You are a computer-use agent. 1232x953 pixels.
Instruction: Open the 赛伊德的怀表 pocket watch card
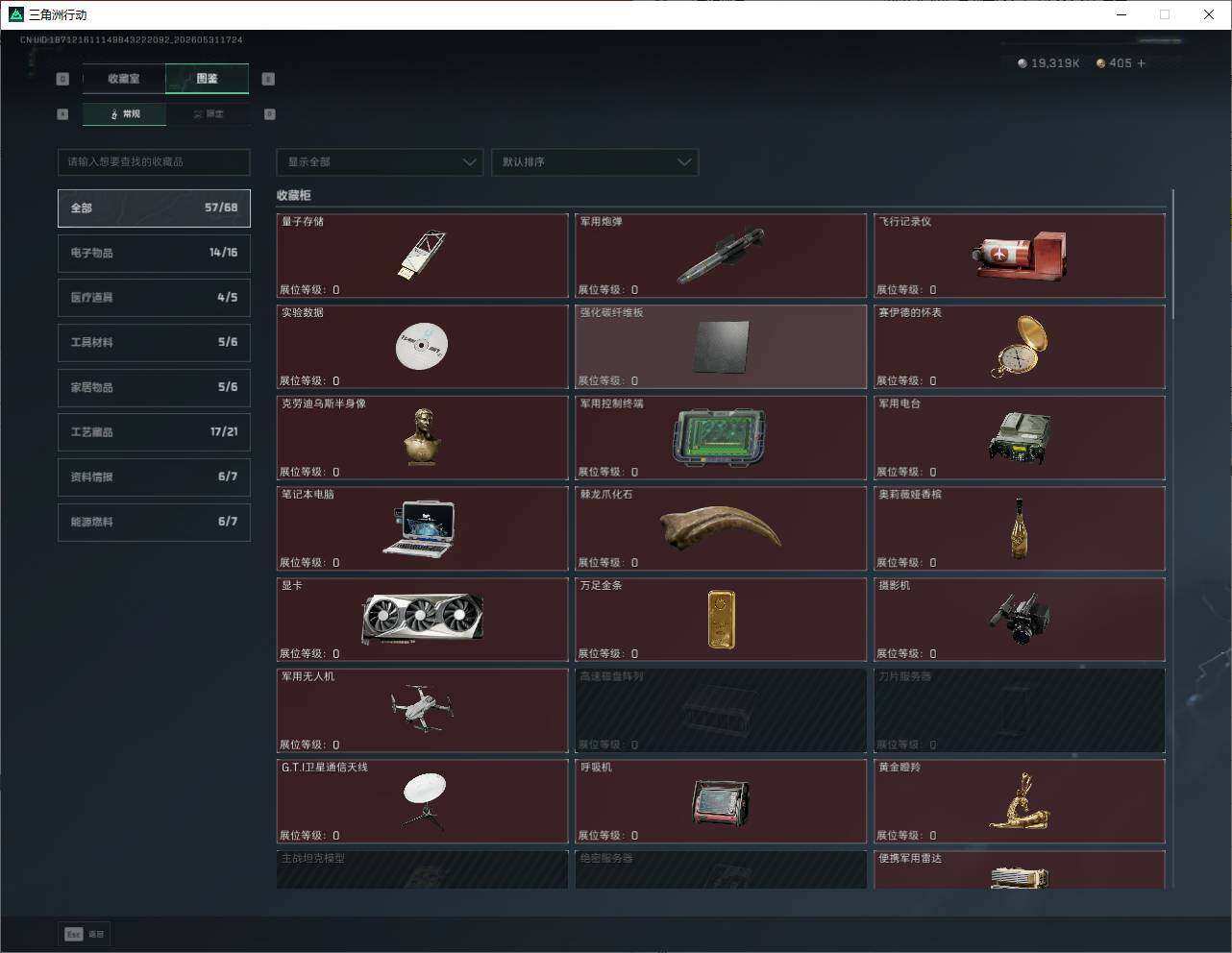coord(1020,347)
